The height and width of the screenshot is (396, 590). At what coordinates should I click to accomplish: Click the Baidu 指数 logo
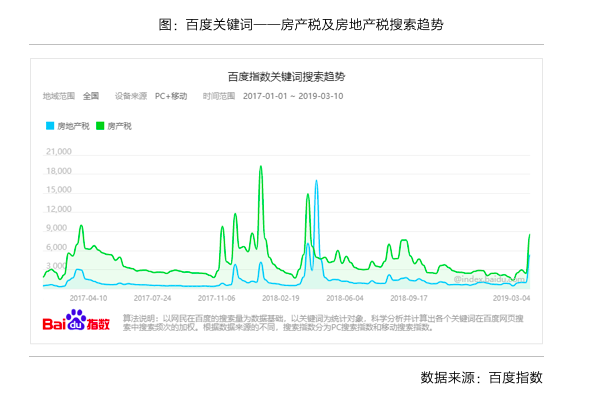coord(76,321)
